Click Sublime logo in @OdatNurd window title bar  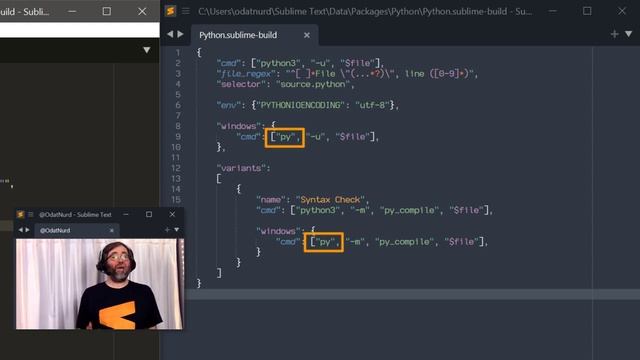click(x=20, y=214)
